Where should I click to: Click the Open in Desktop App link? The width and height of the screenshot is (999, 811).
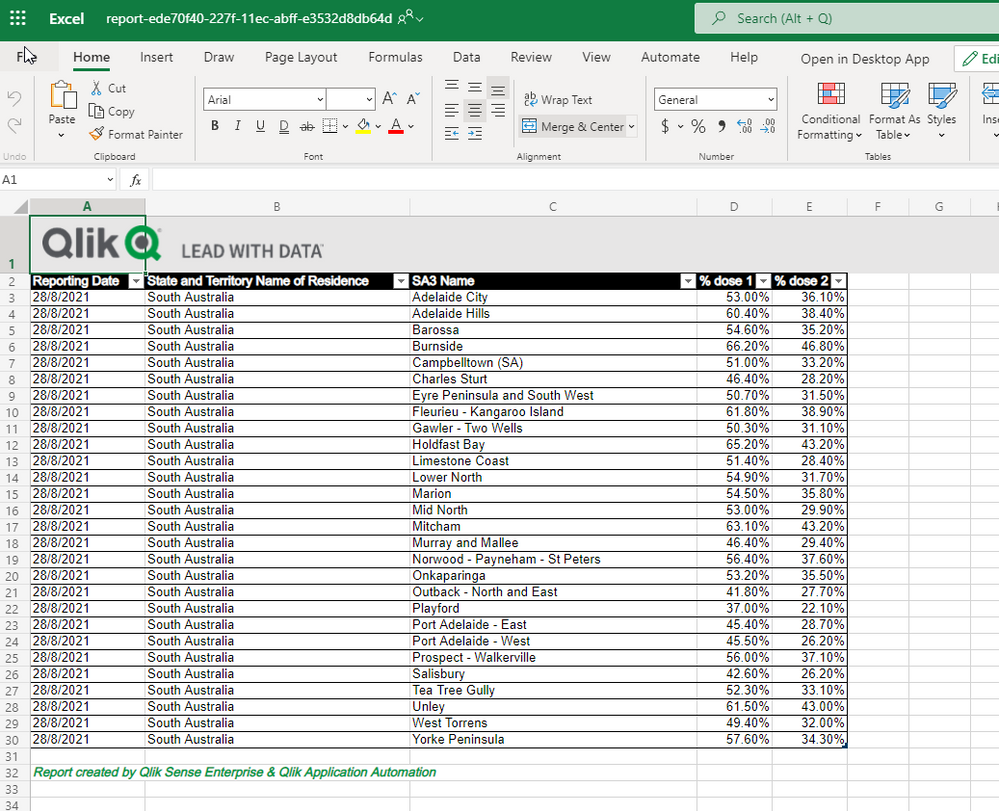click(864, 58)
